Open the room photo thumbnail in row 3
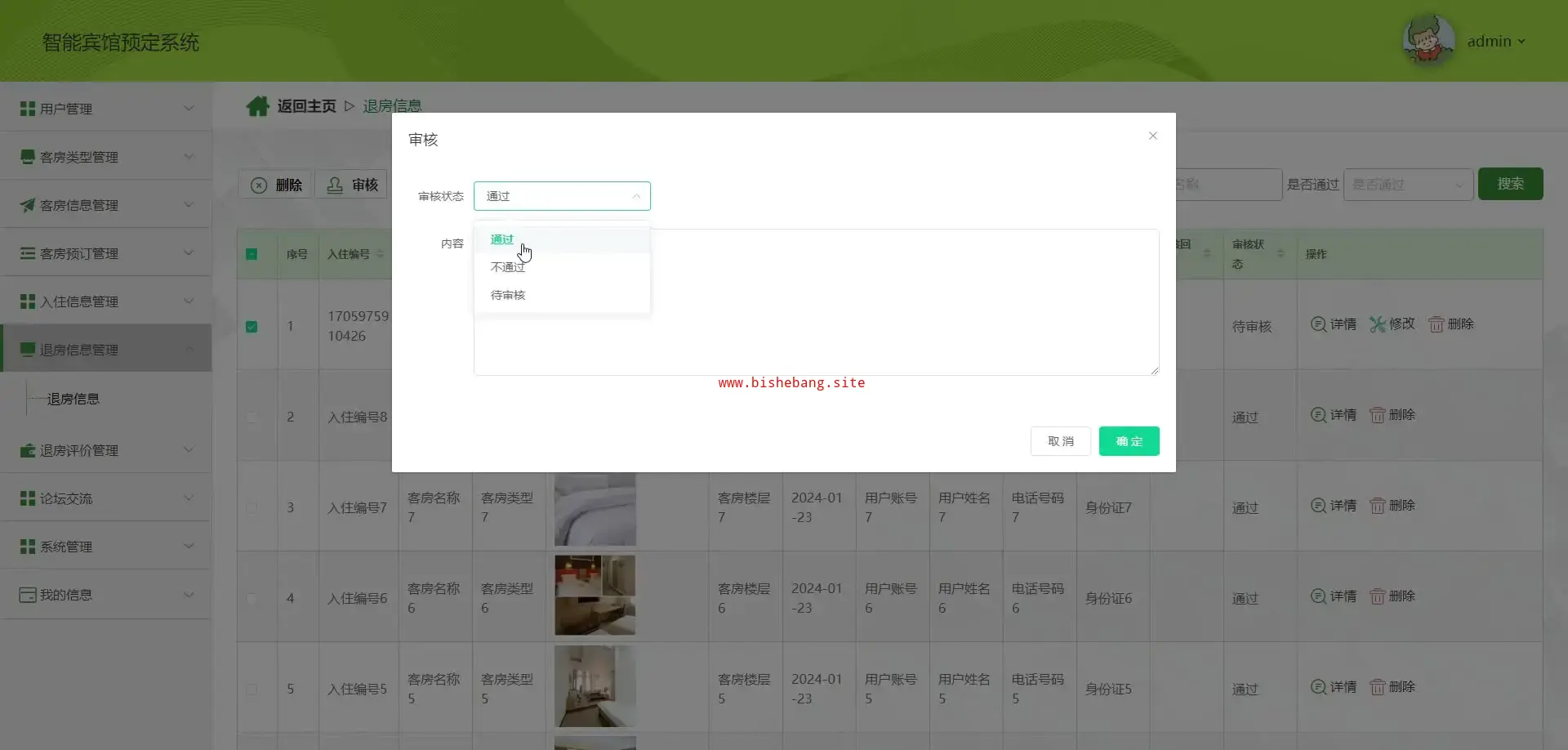This screenshot has width=1568, height=750. 595,508
